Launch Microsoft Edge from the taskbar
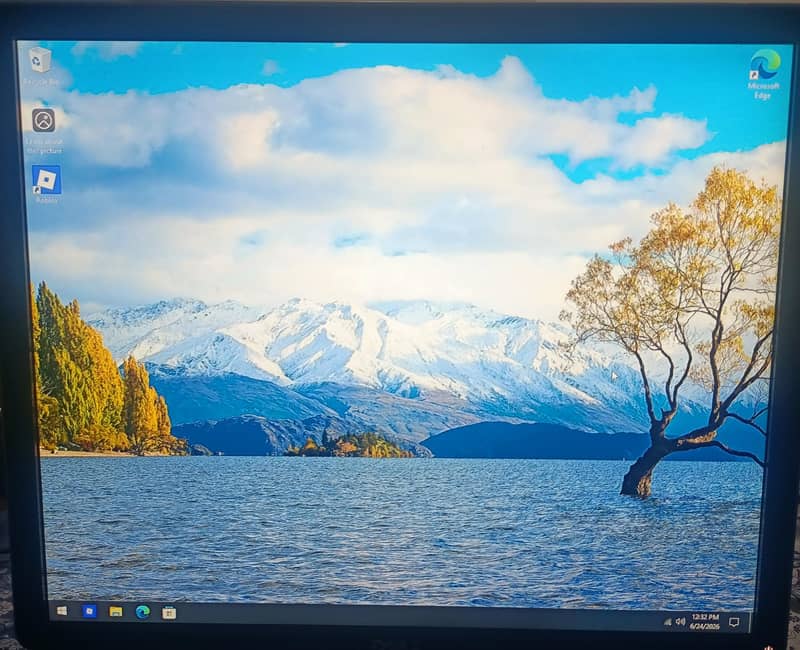 click(x=143, y=612)
